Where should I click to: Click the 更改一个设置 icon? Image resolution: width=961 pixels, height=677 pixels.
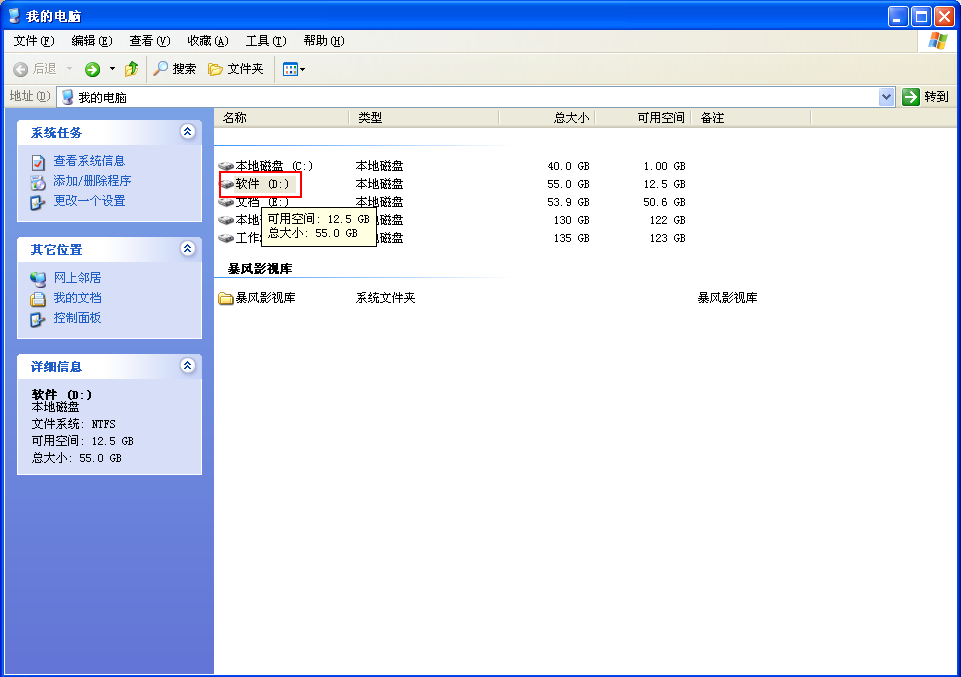tap(38, 202)
